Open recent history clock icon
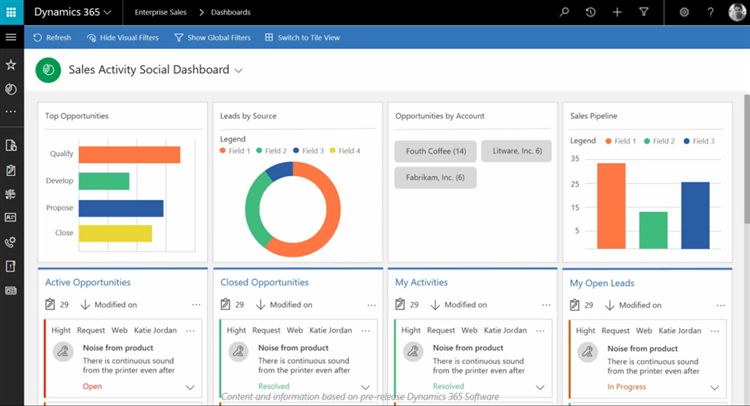 [x=591, y=12]
